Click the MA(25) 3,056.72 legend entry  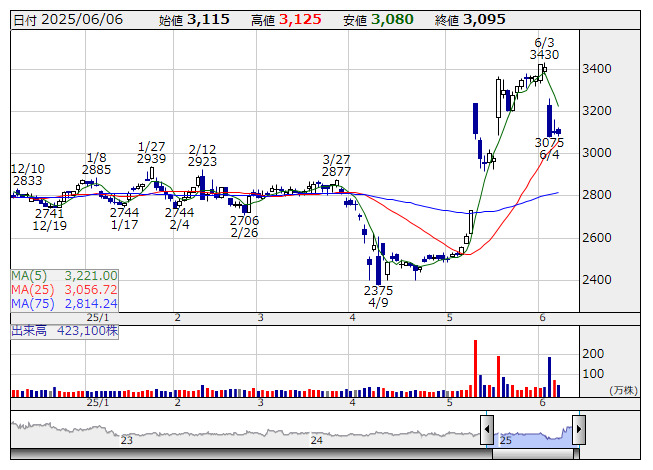(x=64, y=290)
